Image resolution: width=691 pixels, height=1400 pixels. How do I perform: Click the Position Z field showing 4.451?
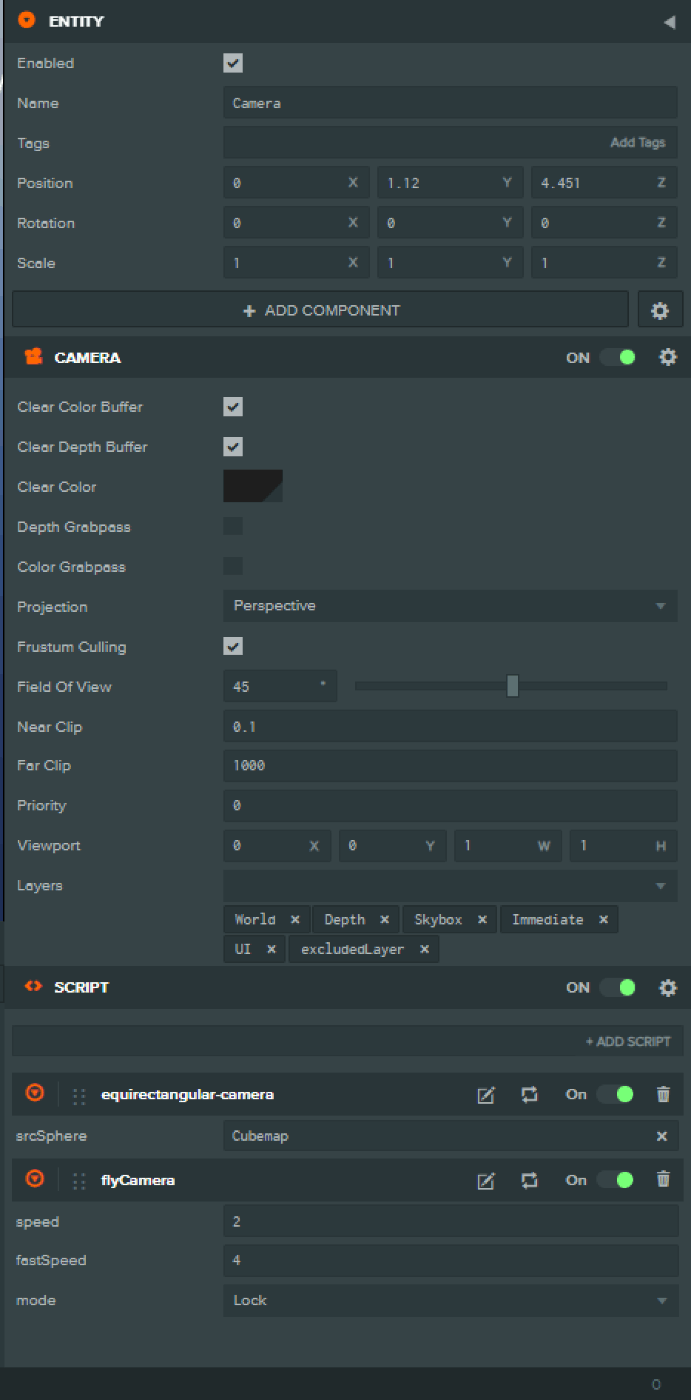pos(604,183)
